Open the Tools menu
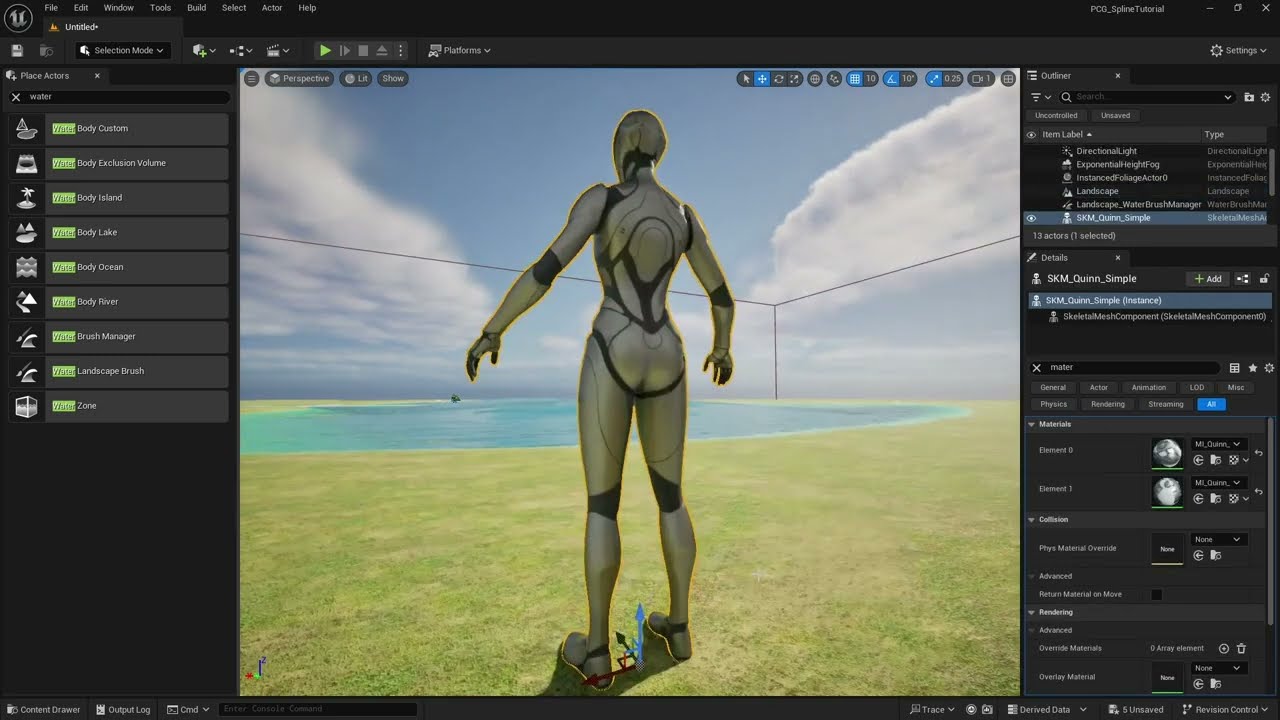This screenshot has width=1280, height=720. pos(160,8)
